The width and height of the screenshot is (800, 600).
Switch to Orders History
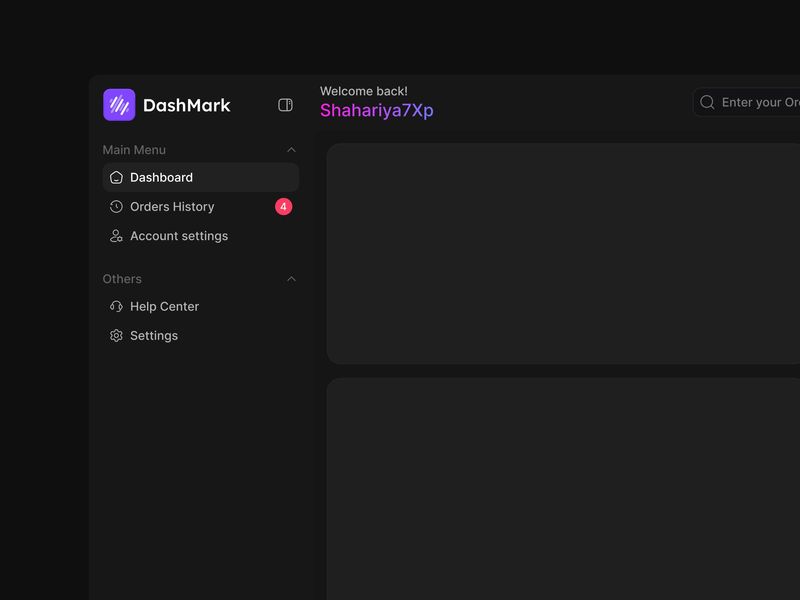[172, 206]
